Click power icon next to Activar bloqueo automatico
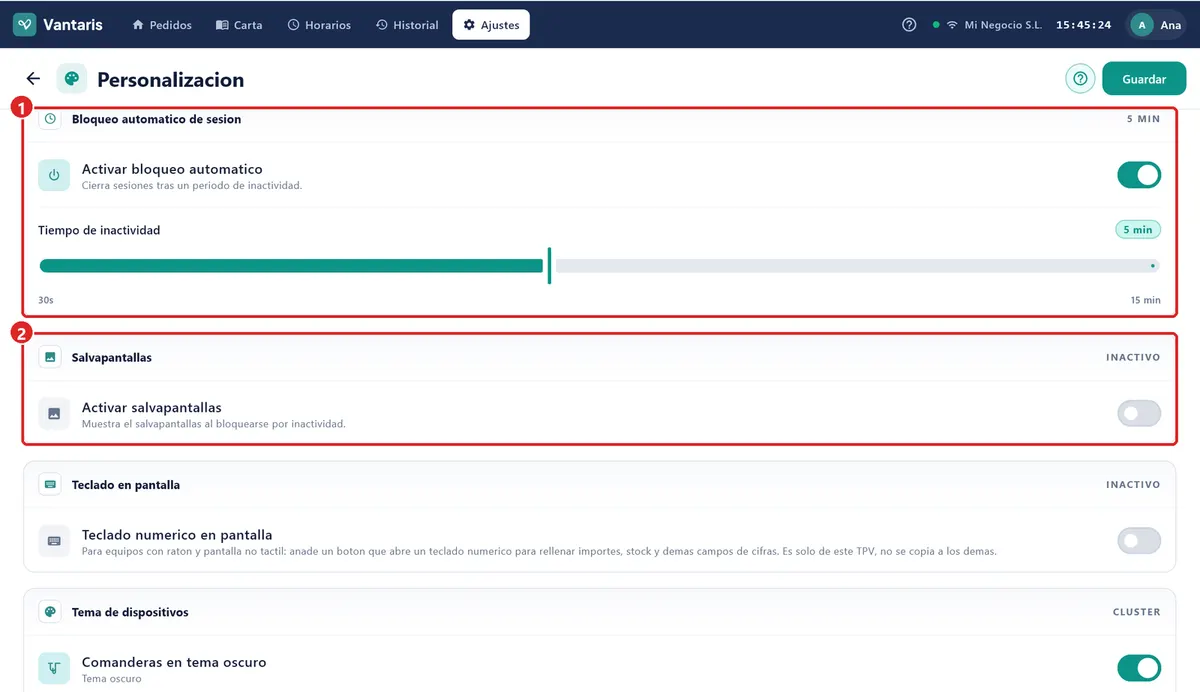Screen dimensions: 1200x692 coord(54,175)
